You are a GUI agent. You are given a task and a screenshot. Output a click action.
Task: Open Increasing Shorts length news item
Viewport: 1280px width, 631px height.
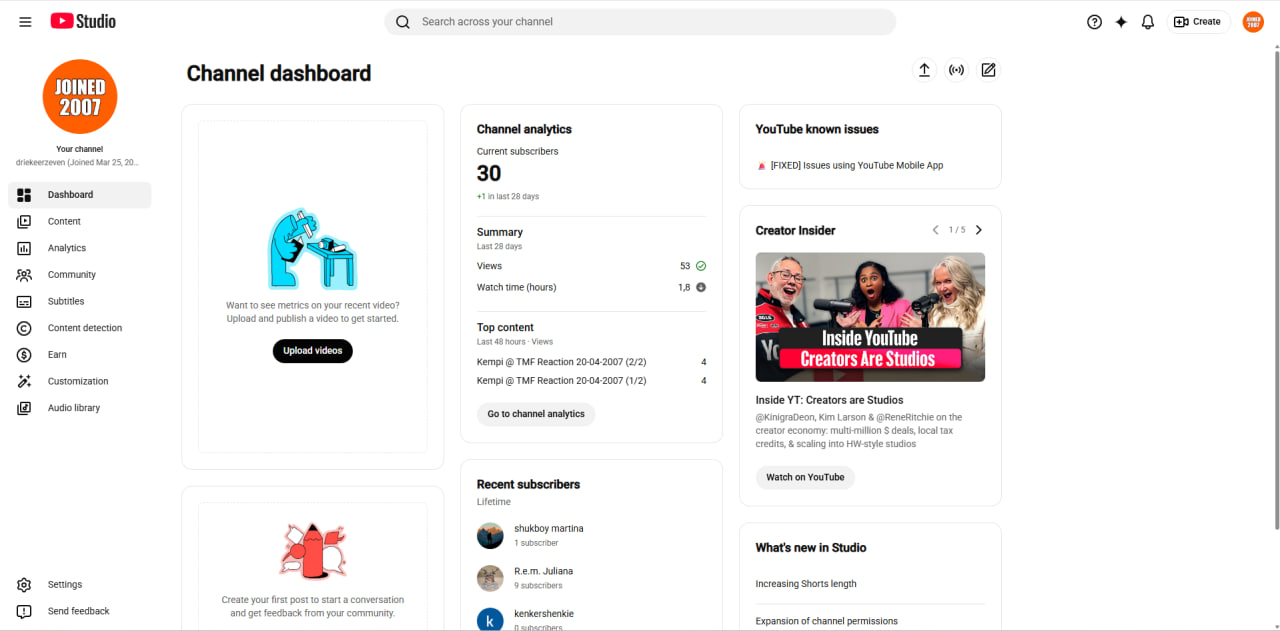click(806, 584)
